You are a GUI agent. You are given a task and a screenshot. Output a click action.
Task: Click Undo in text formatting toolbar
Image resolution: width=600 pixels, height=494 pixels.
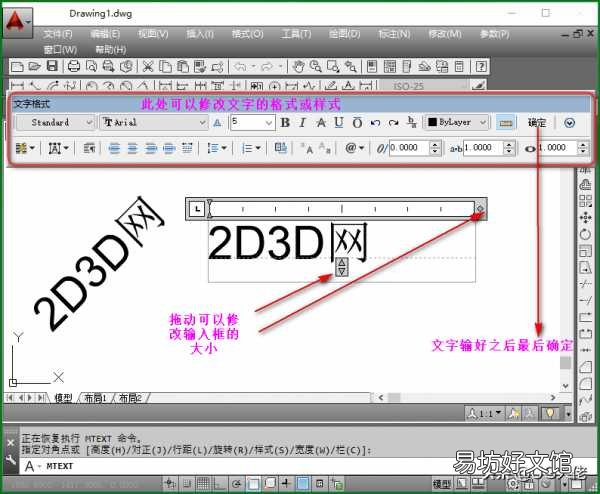point(375,123)
